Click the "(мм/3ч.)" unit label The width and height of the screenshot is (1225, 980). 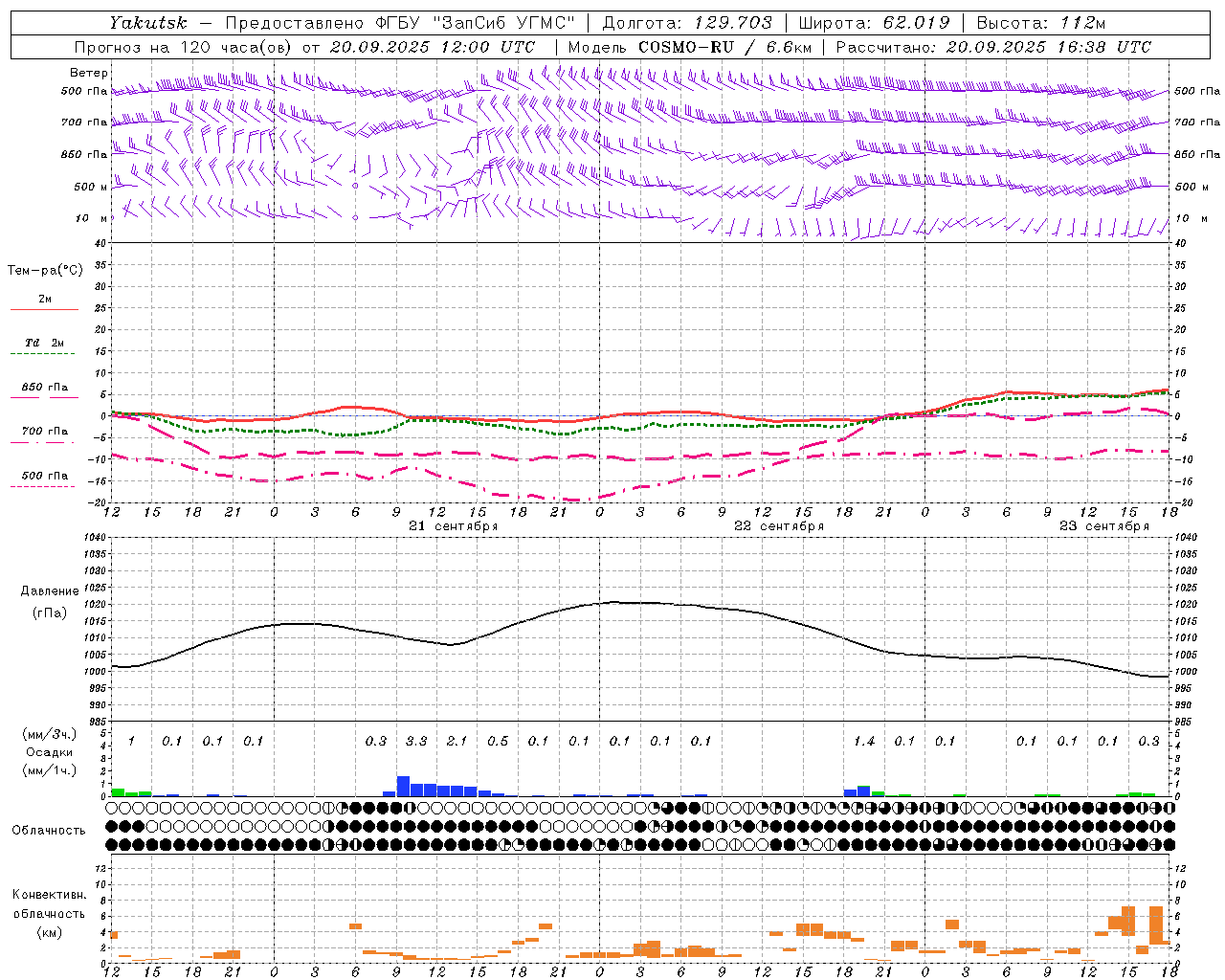[x=50, y=734]
